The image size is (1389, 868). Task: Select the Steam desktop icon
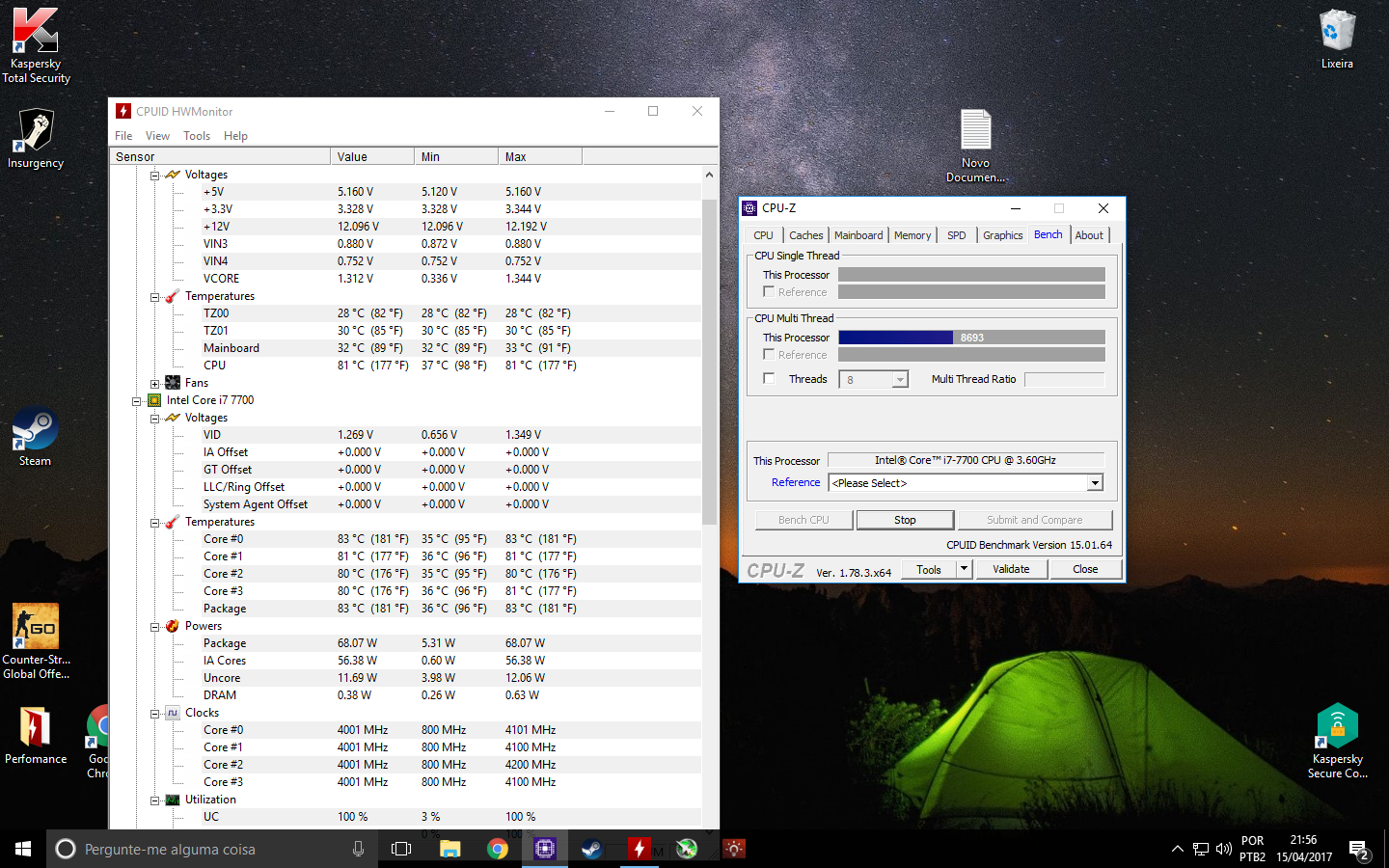tap(35, 436)
